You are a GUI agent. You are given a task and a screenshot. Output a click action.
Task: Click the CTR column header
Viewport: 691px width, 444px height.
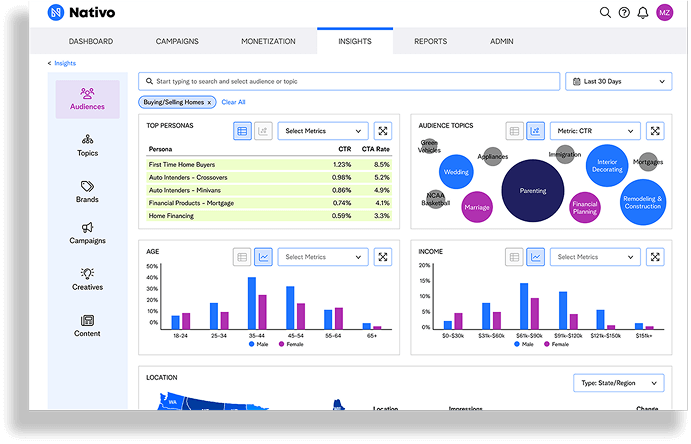click(345, 149)
